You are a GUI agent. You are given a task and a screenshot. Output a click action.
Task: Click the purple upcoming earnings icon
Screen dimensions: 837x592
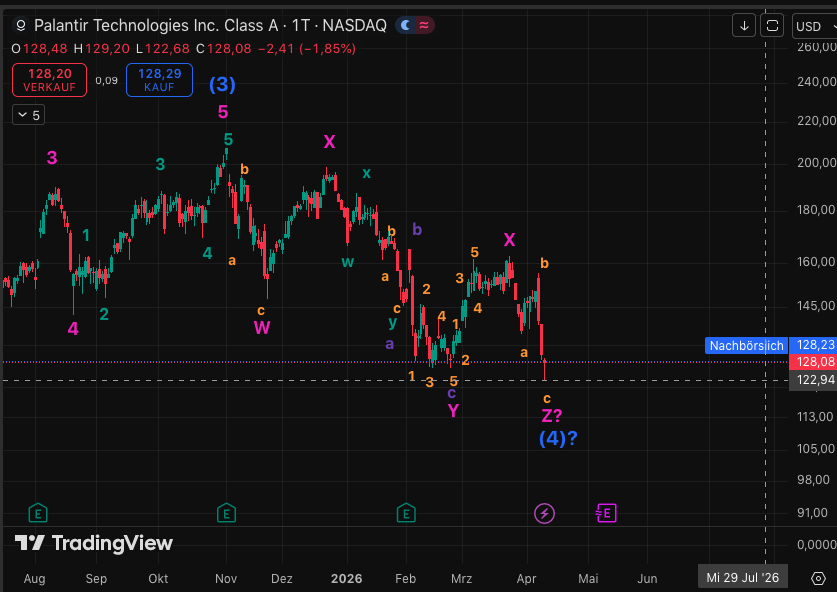(605, 513)
